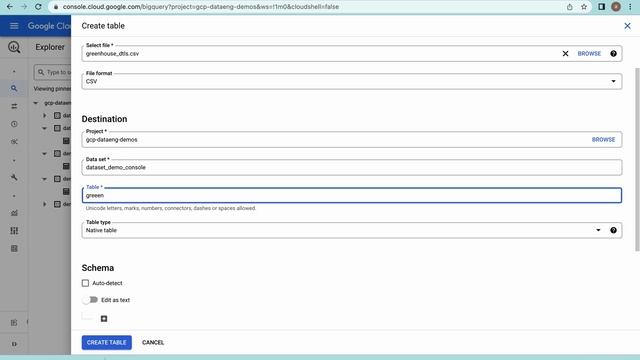
Task: Open the browser side panel icon
Action: tap(601, 7)
